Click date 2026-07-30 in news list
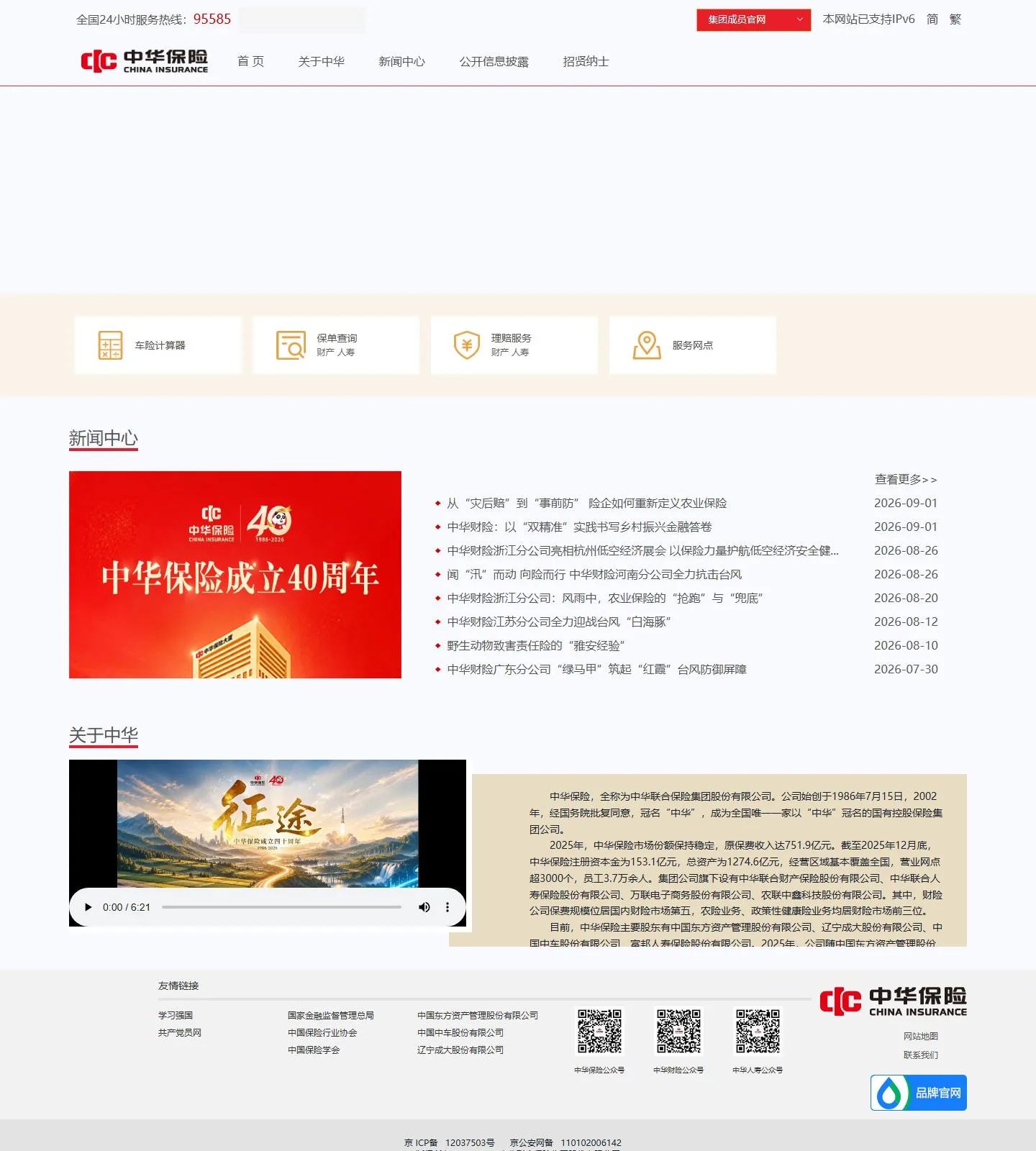Screen dimensions: 1036x1151 [x=906, y=669]
